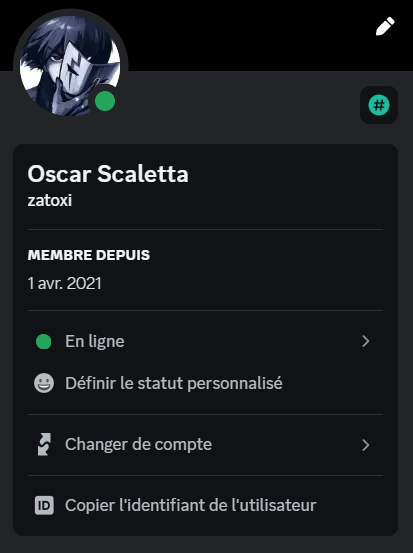Click empty space right of Oscar Scaletta

286,174
